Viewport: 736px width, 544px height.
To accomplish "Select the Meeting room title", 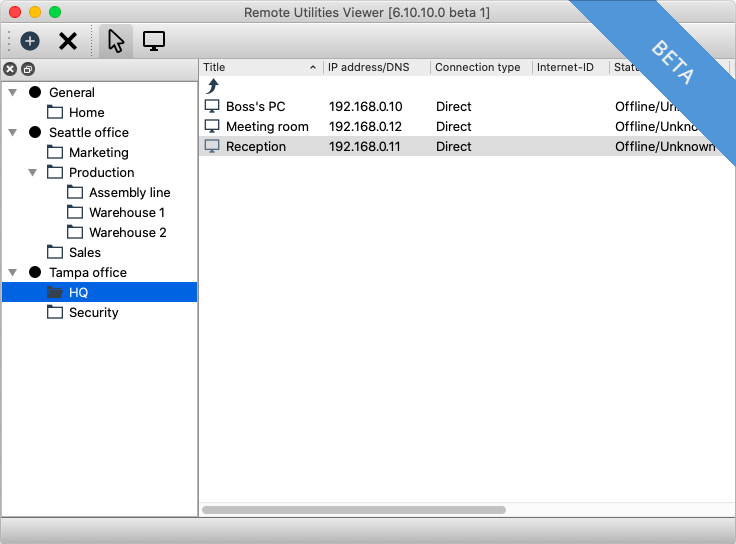I will [x=267, y=127].
